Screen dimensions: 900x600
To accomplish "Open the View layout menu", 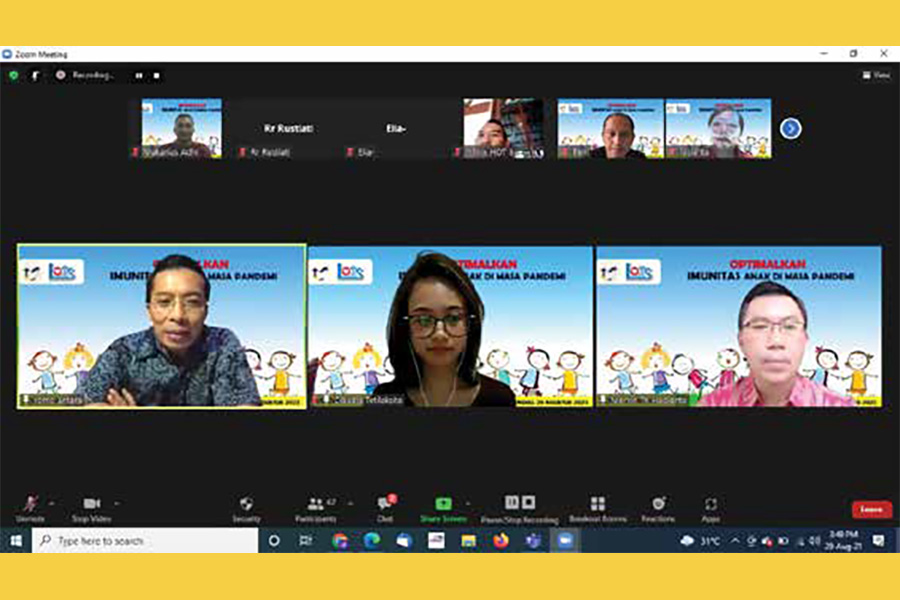I will [x=876, y=75].
